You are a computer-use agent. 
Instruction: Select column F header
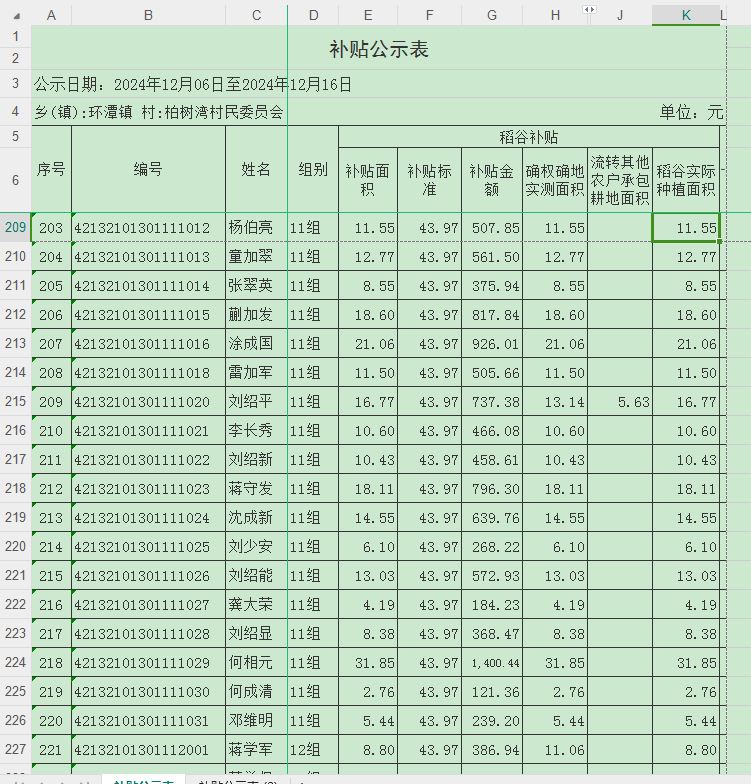point(429,16)
